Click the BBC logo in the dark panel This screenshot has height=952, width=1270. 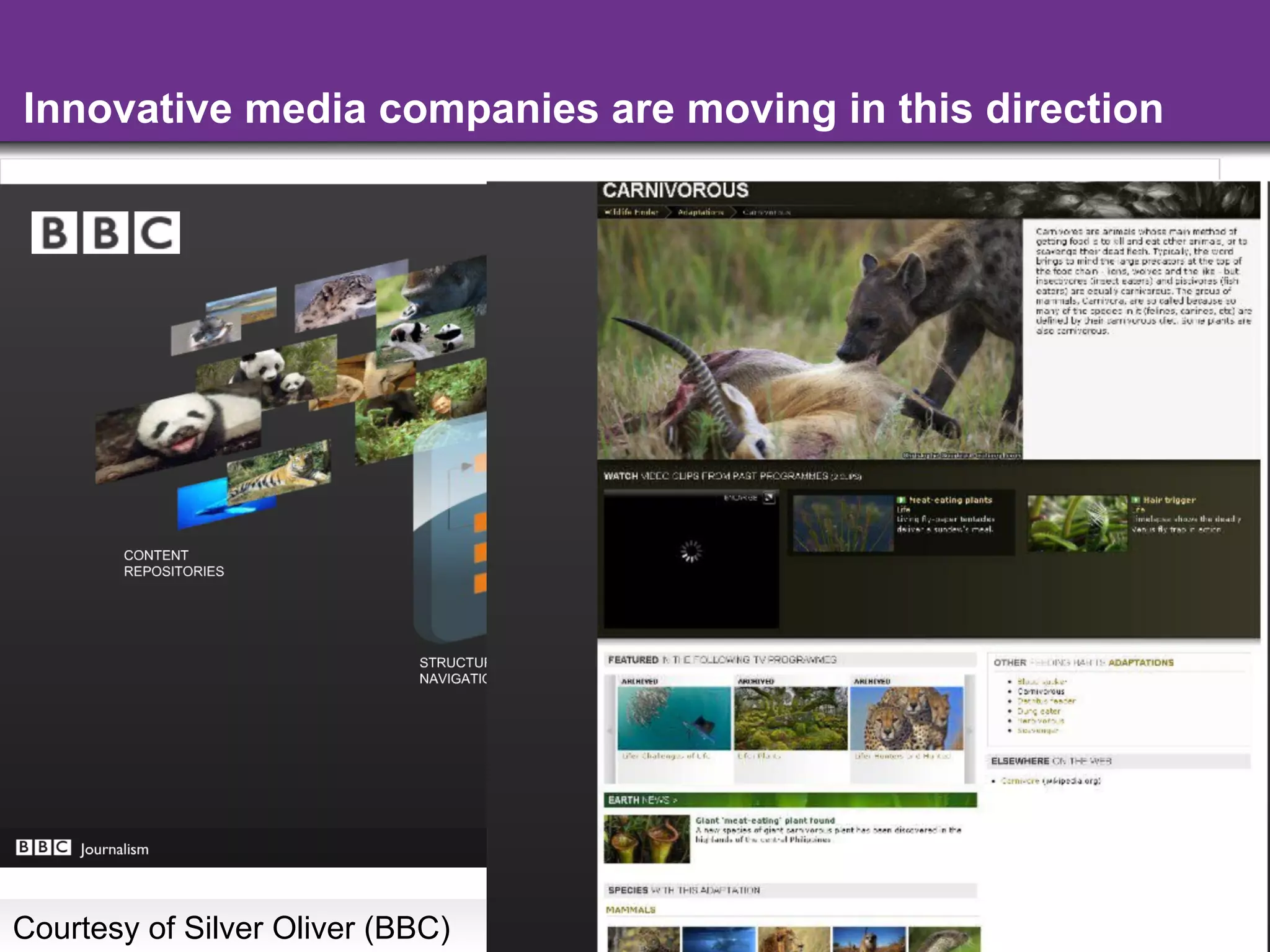105,232
